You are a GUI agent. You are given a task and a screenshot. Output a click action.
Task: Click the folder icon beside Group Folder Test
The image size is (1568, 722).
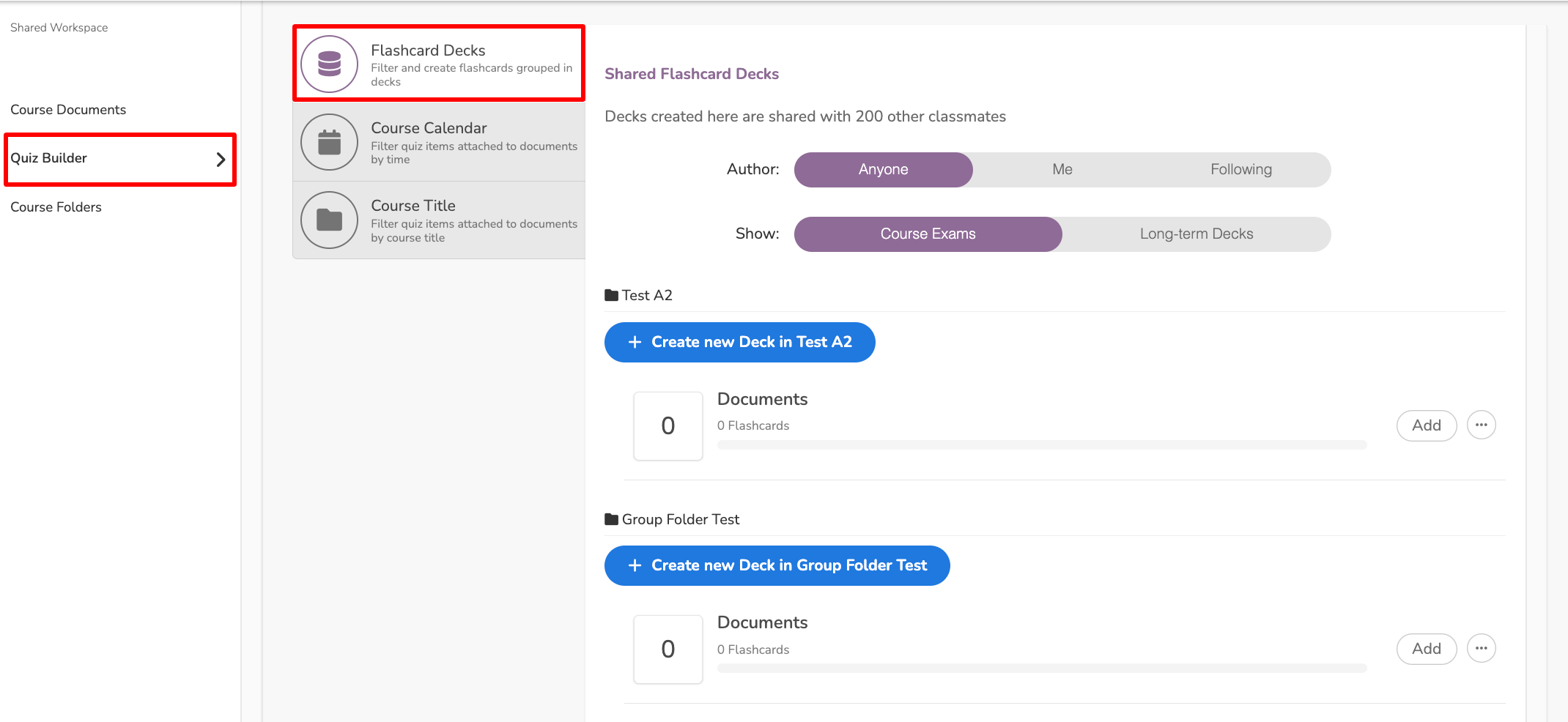[x=611, y=519]
